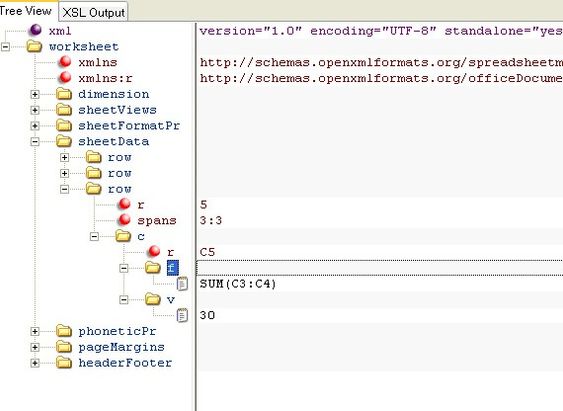Switch to the XSL Output tab

(x=93, y=13)
